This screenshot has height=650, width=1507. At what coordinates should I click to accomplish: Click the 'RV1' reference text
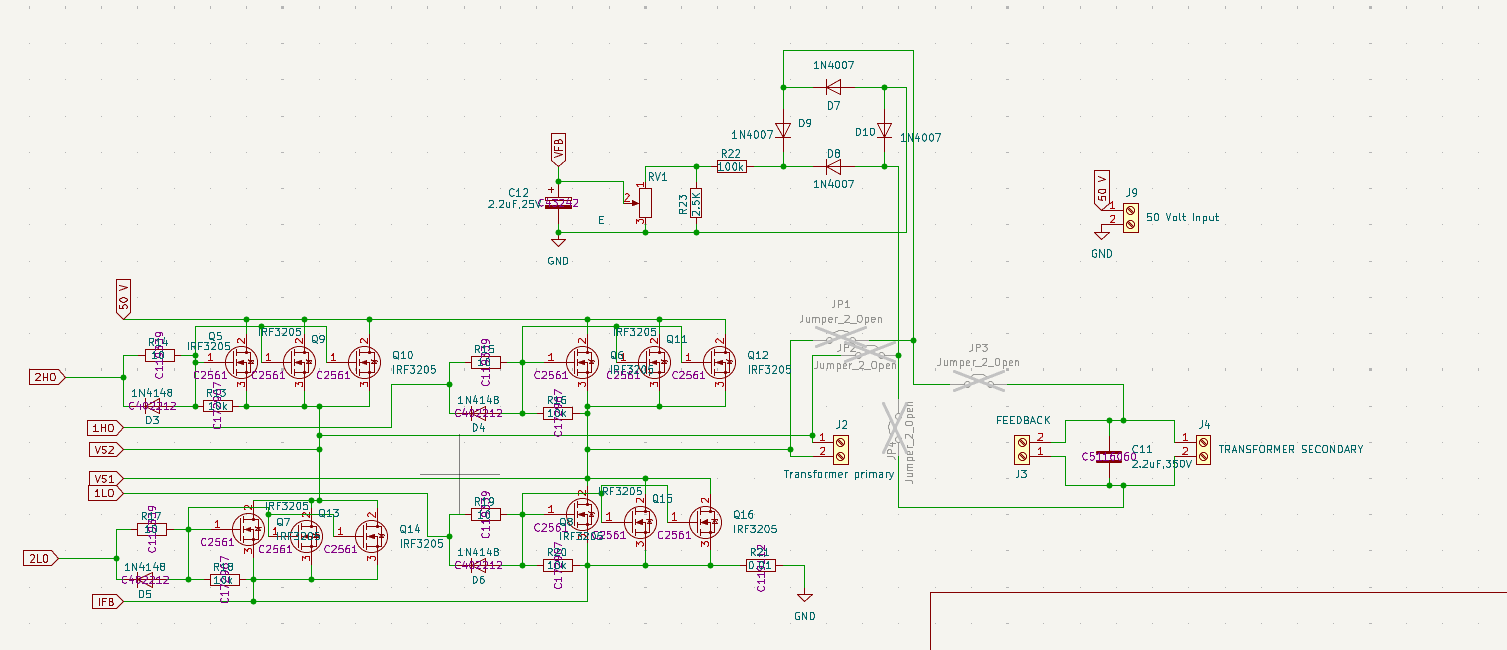coord(657,177)
